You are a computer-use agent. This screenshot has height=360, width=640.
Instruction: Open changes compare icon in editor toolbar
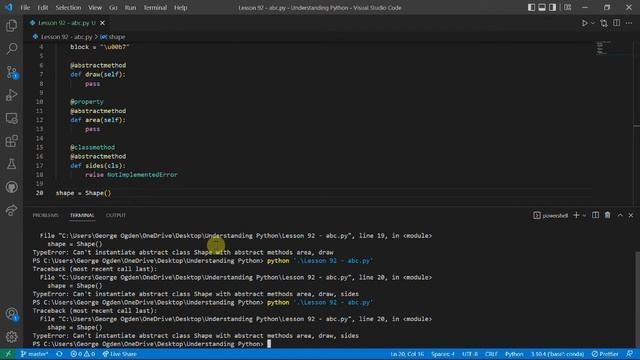[x=604, y=23]
